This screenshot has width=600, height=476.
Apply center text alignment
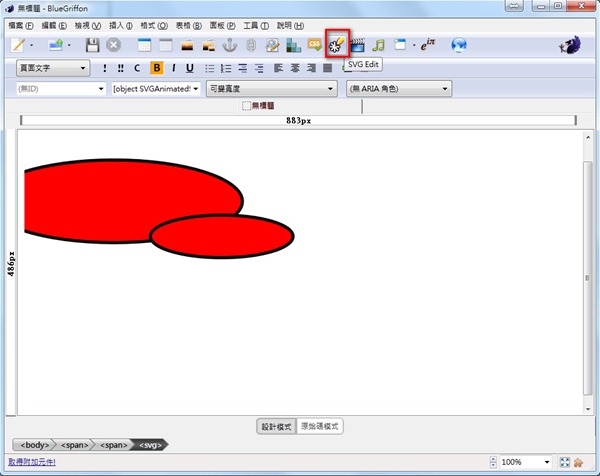295,68
